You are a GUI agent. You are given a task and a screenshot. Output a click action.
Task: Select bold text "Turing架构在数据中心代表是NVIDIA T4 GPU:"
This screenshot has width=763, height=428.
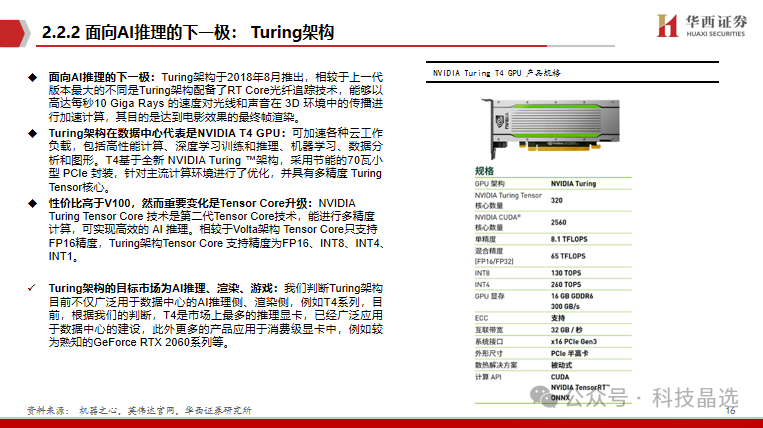coord(167,133)
